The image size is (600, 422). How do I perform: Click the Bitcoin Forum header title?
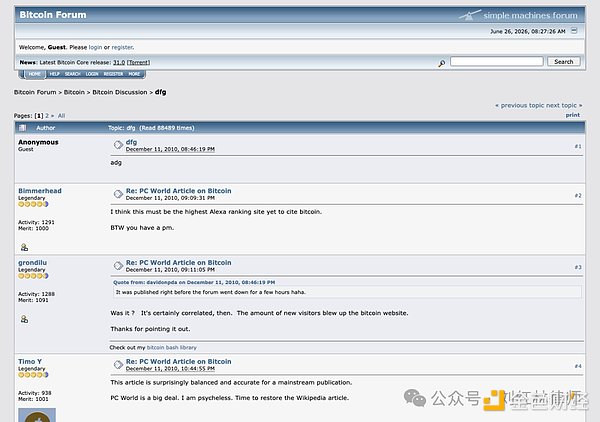point(53,15)
